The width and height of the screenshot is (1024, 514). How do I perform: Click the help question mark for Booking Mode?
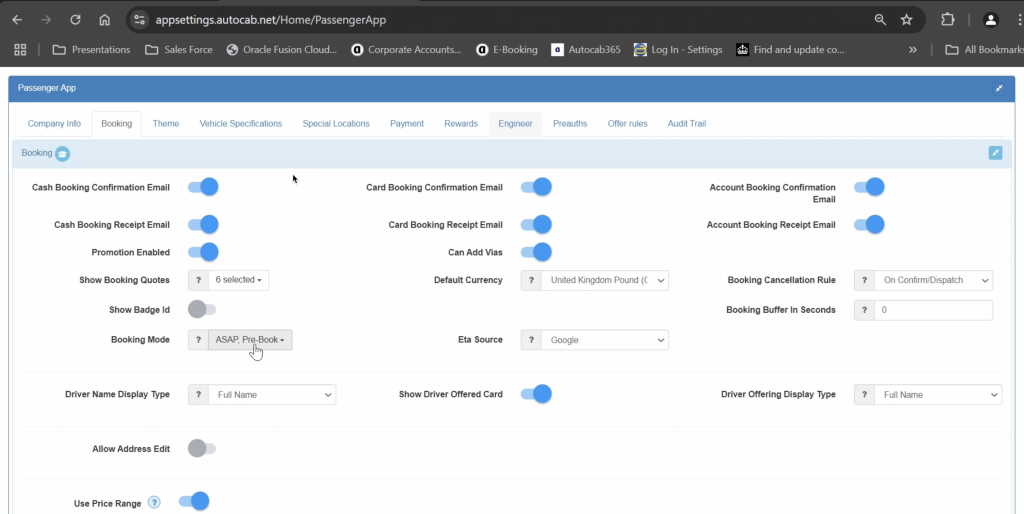click(x=199, y=340)
